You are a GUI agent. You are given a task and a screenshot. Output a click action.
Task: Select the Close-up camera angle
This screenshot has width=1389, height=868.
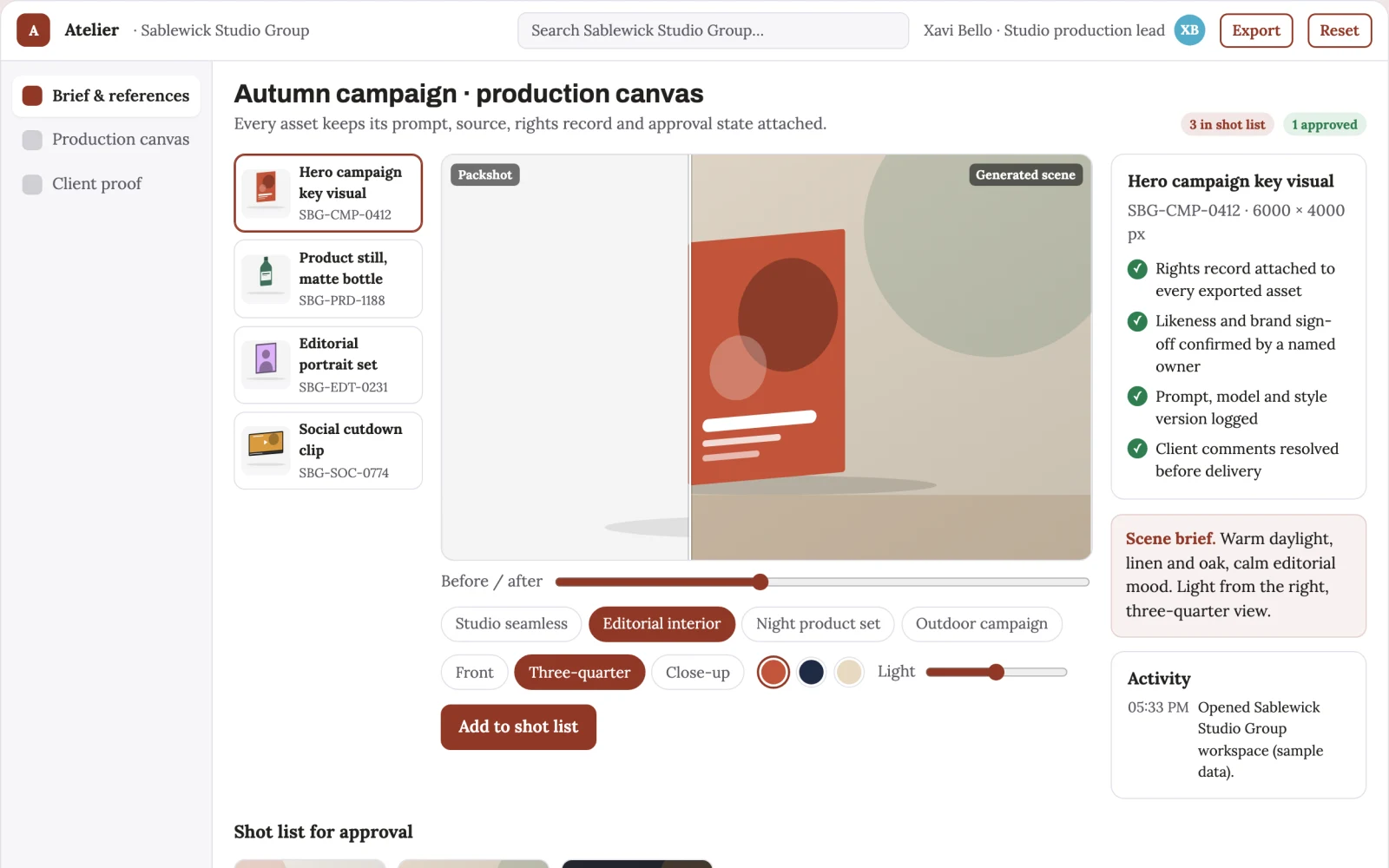click(x=698, y=673)
